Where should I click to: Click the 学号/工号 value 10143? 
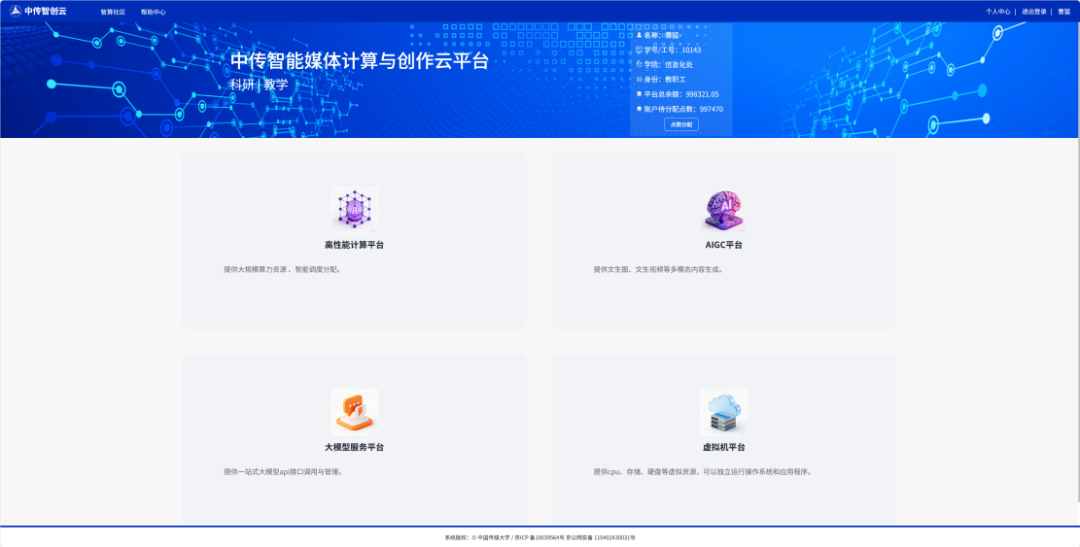point(692,50)
